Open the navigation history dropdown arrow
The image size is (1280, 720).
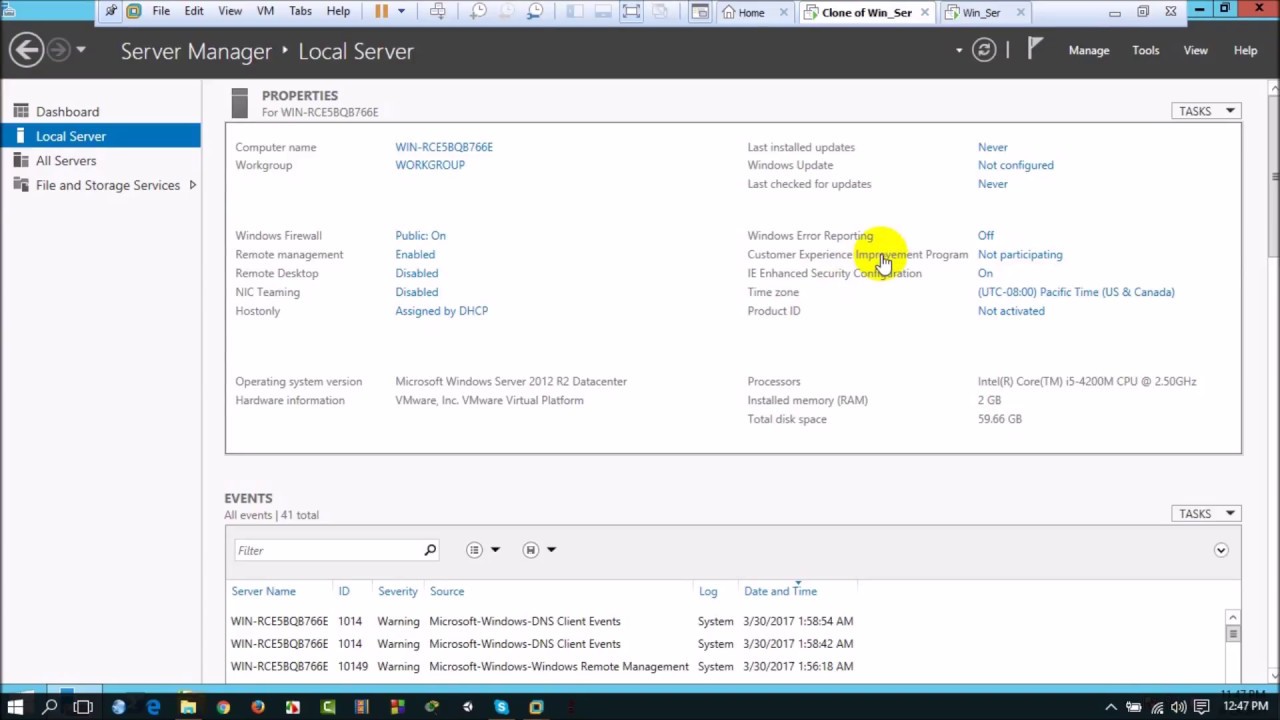pyautogui.click(x=81, y=50)
